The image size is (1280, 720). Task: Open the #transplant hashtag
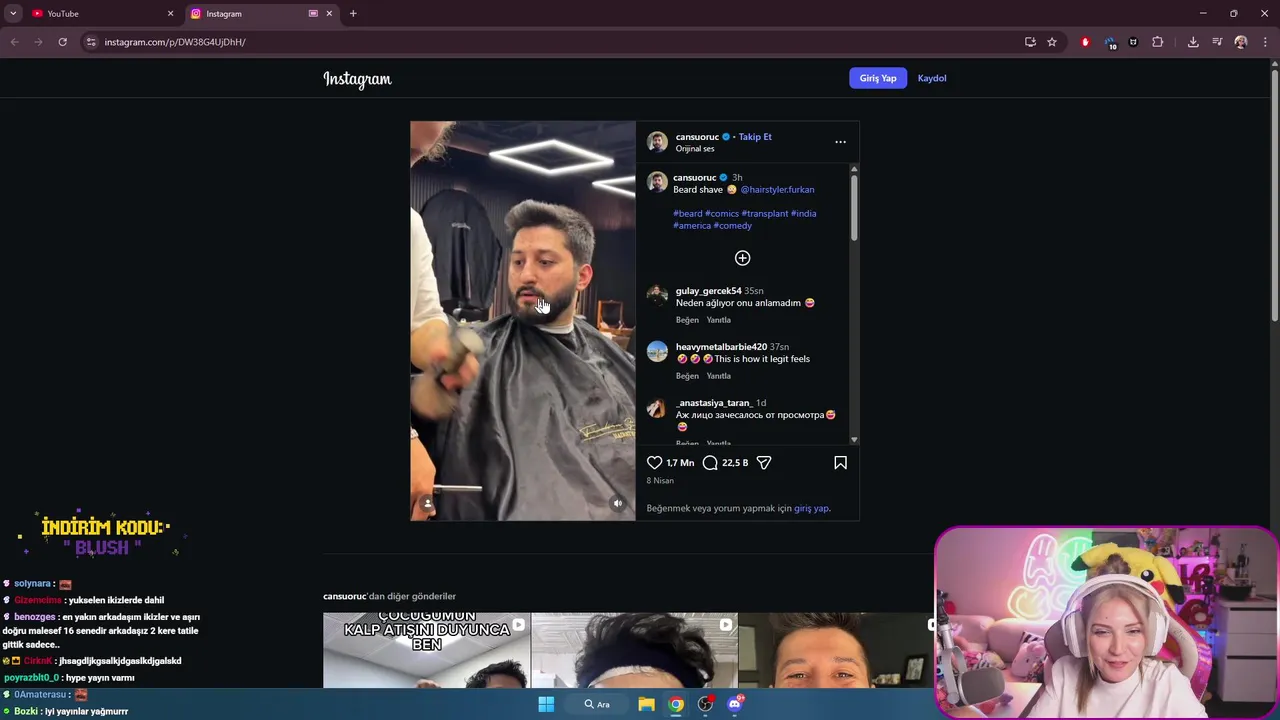[765, 214]
